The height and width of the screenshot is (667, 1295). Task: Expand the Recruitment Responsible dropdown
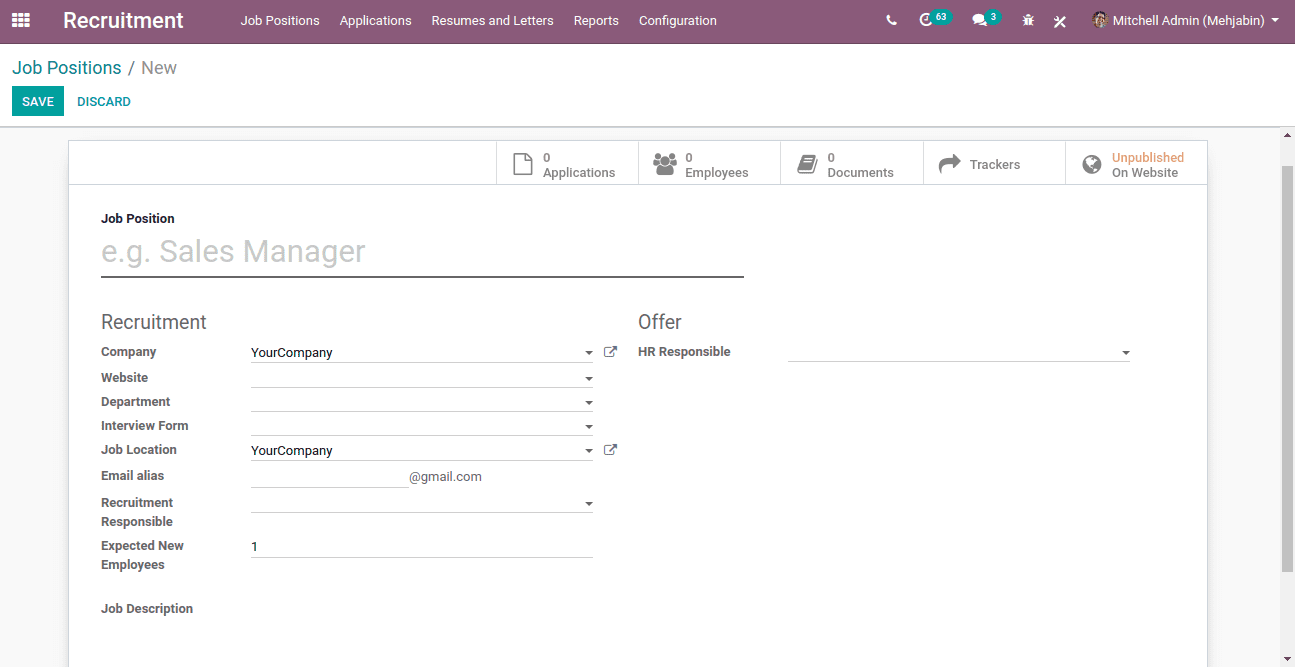pos(588,504)
